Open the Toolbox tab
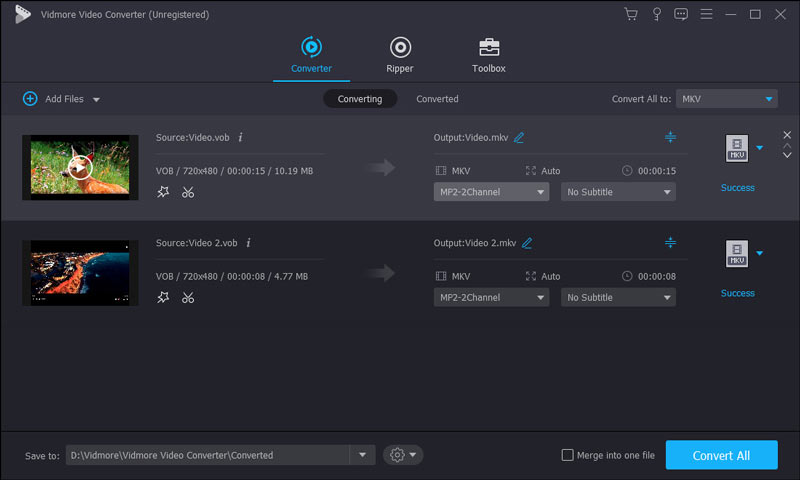800x480 pixels. (x=489, y=55)
